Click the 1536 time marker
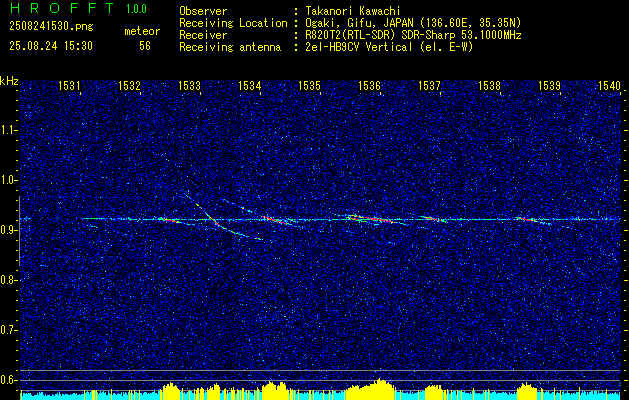 tap(369, 86)
